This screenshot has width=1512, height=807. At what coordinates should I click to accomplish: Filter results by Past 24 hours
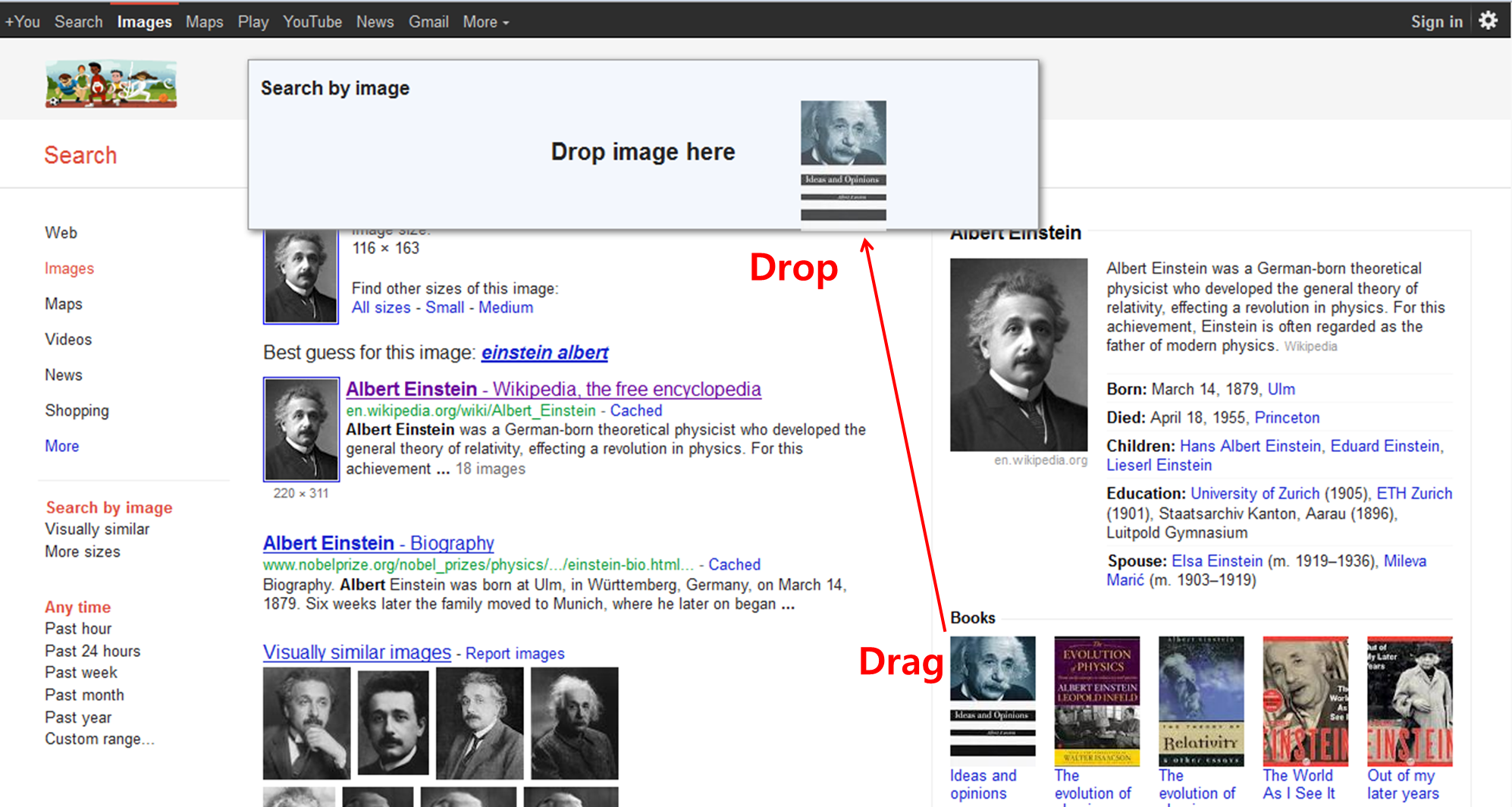click(x=93, y=652)
